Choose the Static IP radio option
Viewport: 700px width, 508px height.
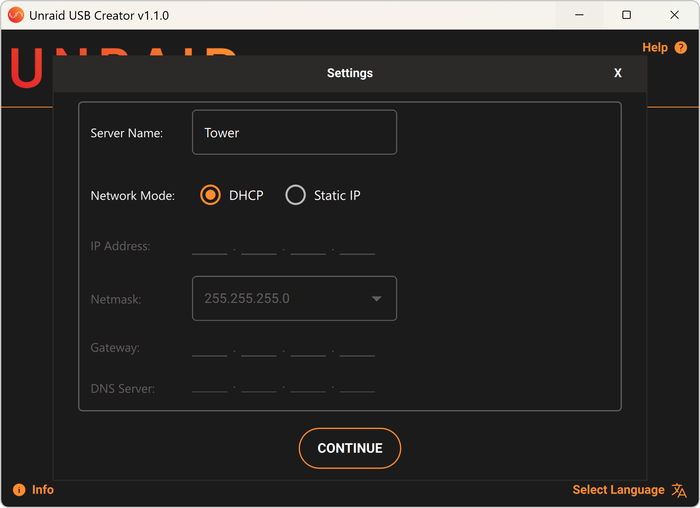(296, 195)
